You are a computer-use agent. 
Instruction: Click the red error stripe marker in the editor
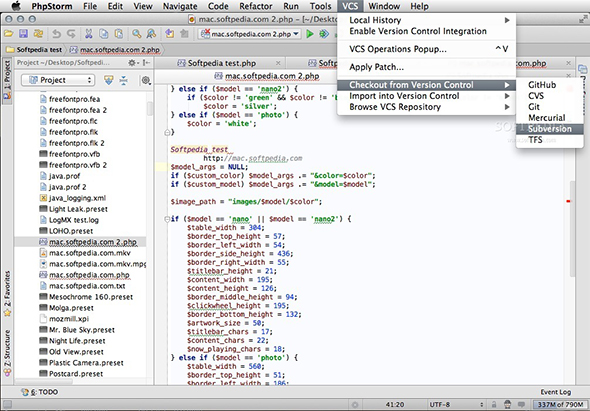pyautogui.click(x=568, y=201)
